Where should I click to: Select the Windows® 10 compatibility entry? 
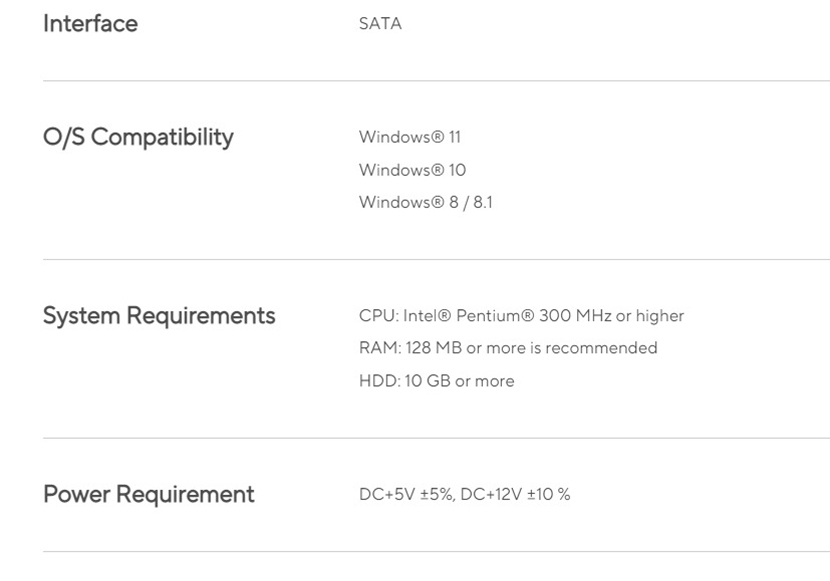click(412, 170)
